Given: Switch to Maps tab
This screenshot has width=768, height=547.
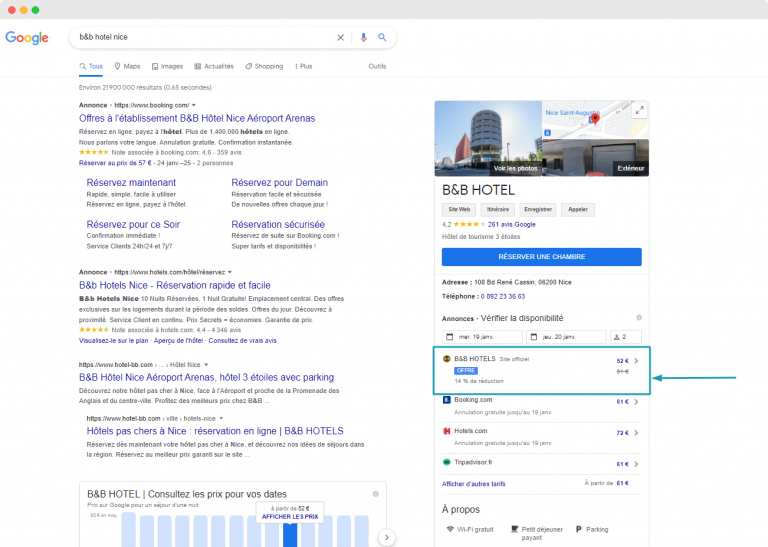Looking at the screenshot, I should [x=127, y=66].
